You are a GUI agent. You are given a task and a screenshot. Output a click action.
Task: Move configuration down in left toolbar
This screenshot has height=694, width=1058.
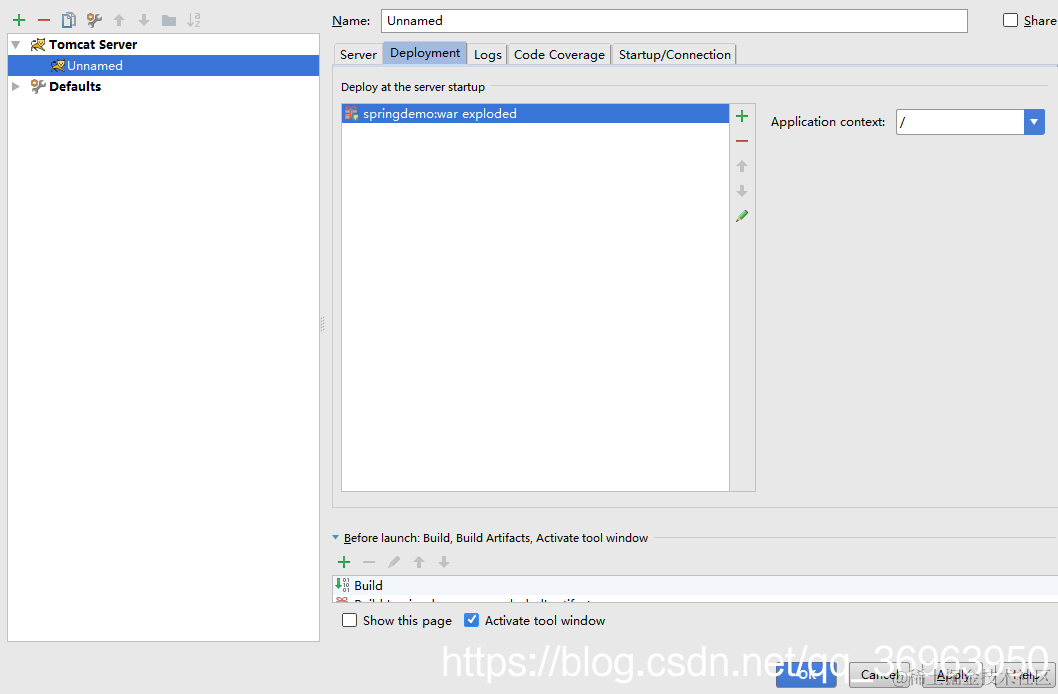coord(144,20)
